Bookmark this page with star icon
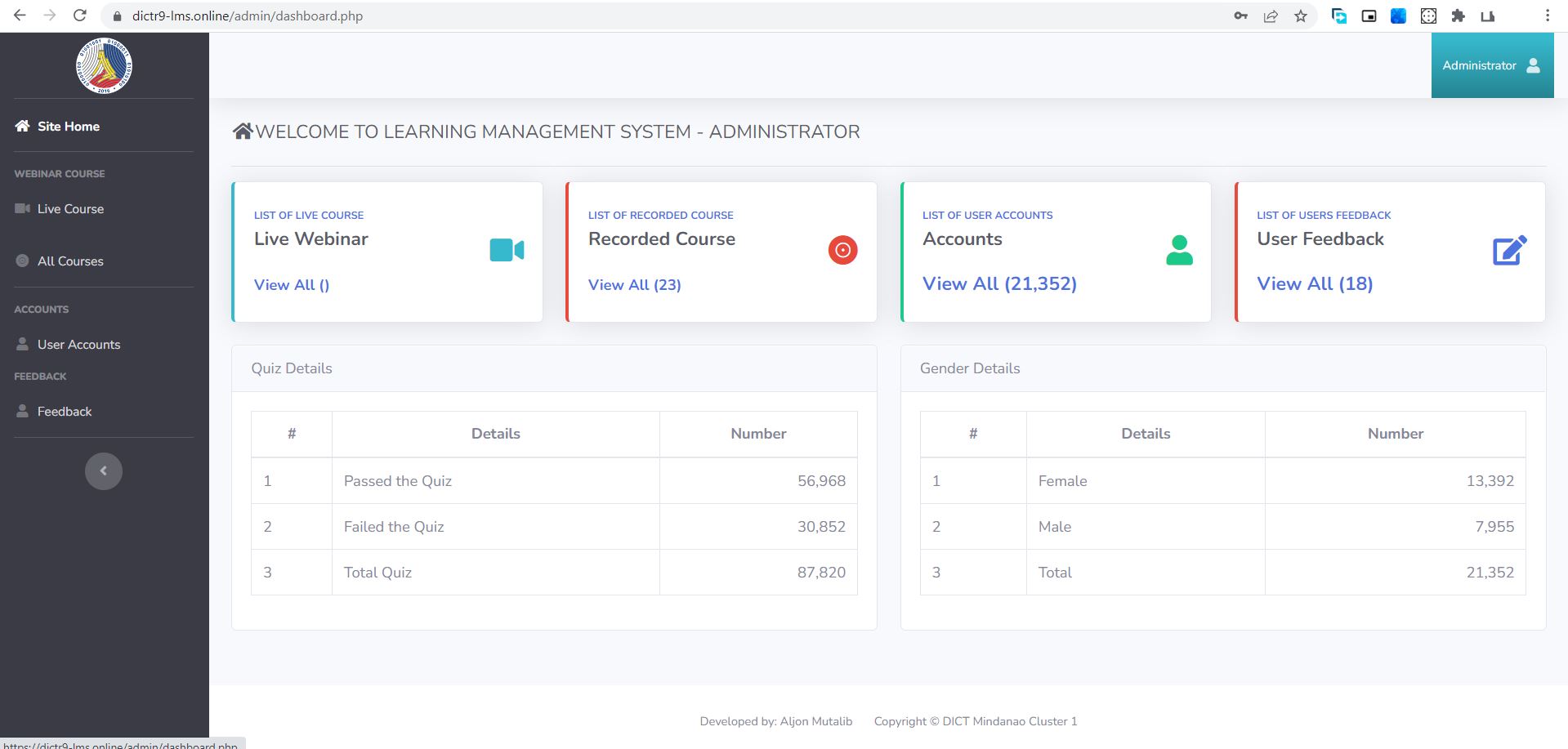This screenshot has height=749, width=1568. (x=1300, y=16)
